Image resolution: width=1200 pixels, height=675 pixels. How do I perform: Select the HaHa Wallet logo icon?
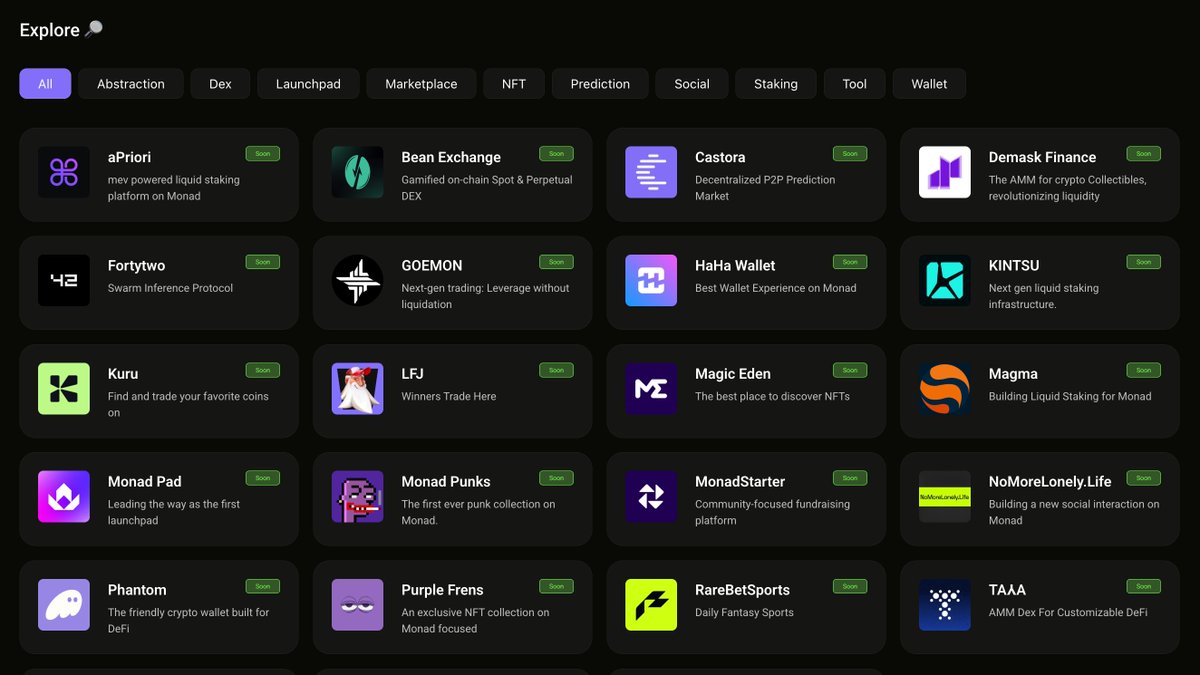(651, 280)
